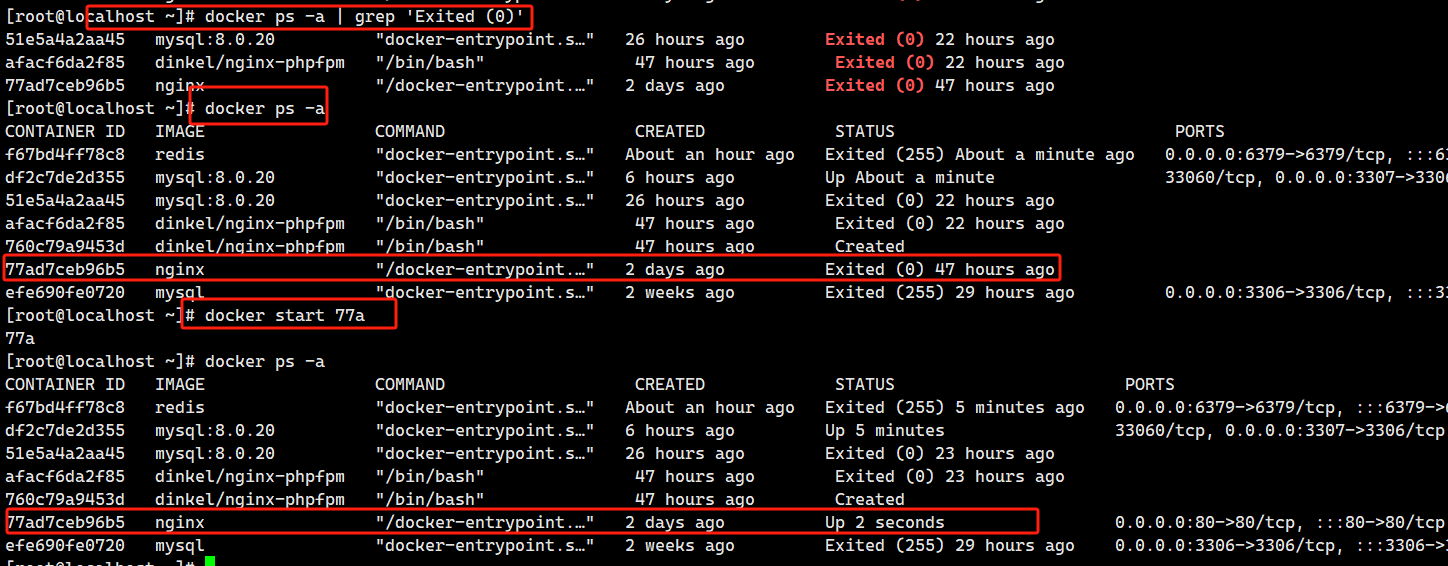Click "/docker-entrypoint.…" command in "Up 2 seconds" row
The height and width of the screenshot is (566, 1448).
click(x=485, y=523)
